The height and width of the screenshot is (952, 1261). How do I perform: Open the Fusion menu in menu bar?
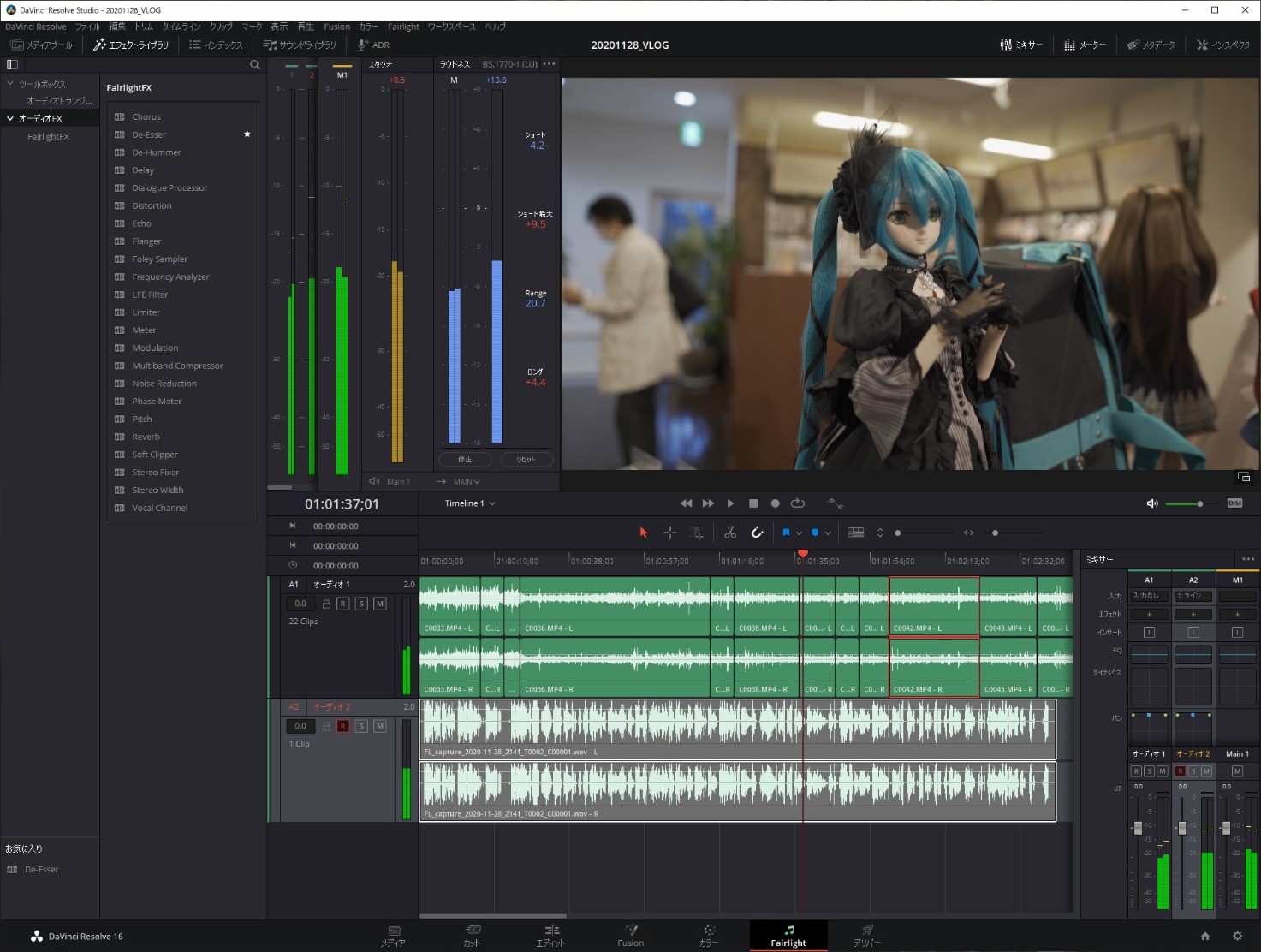[336, 27]
